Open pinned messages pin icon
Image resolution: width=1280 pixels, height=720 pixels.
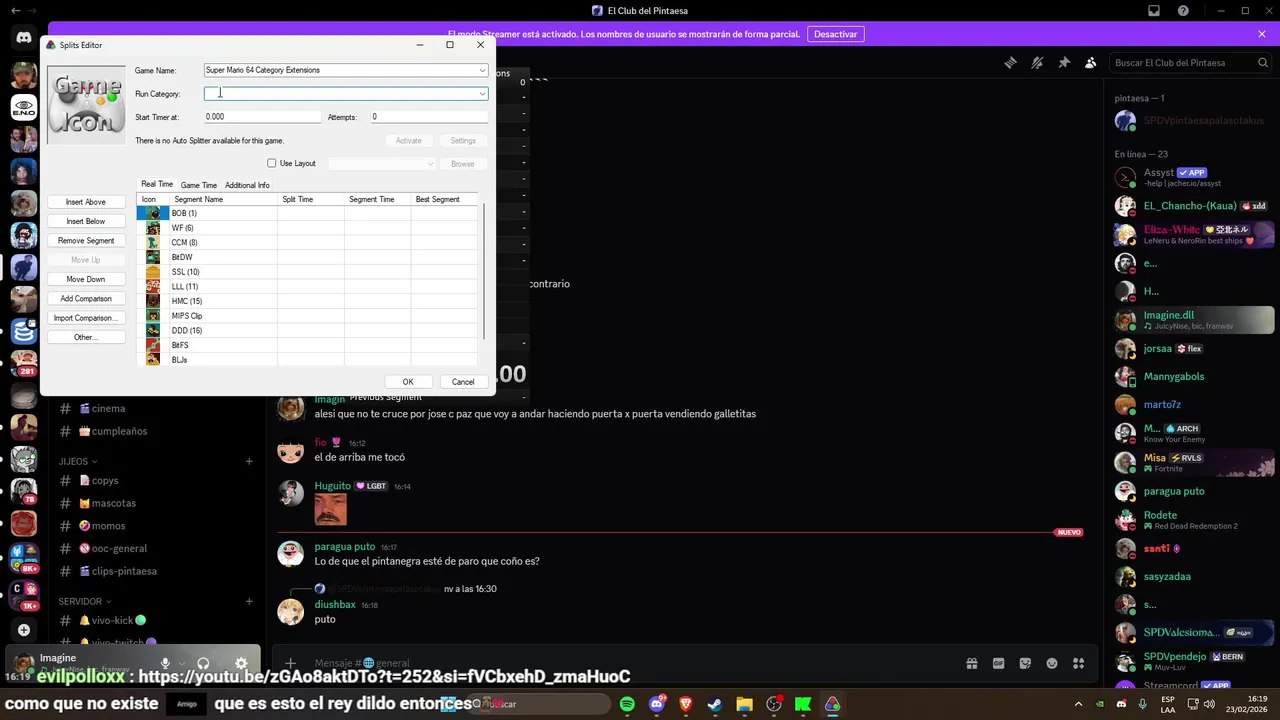tap(1064, 62)
